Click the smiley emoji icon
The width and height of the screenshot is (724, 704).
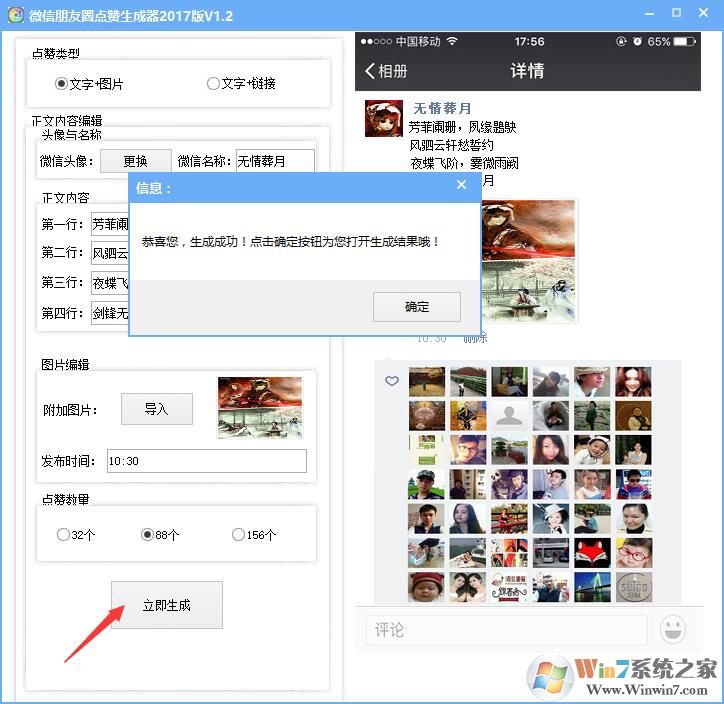[x=673, y=629]
